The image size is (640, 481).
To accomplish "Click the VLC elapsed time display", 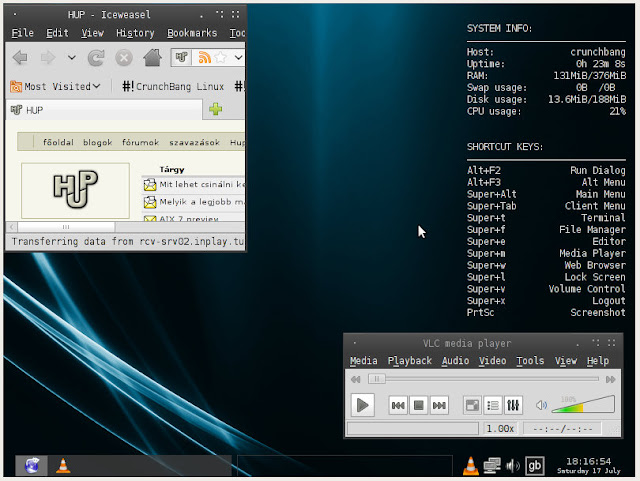I will (x=562, y=429).
